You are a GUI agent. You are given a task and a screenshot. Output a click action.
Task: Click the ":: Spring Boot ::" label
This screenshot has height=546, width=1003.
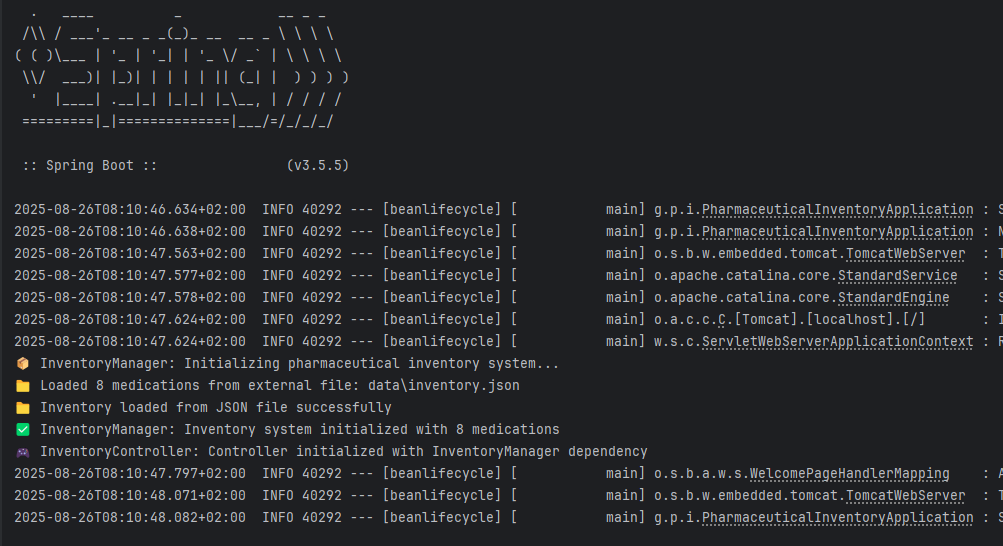pos(90,165)
